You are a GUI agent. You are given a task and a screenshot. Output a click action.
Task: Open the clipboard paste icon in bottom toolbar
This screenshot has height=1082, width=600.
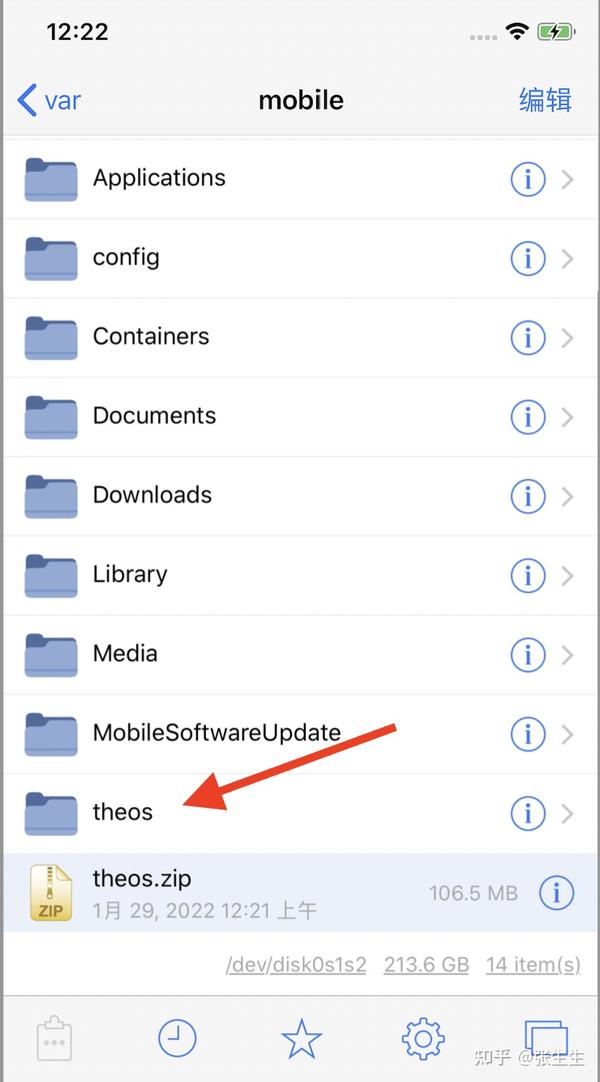click(x=54, y=1038)
